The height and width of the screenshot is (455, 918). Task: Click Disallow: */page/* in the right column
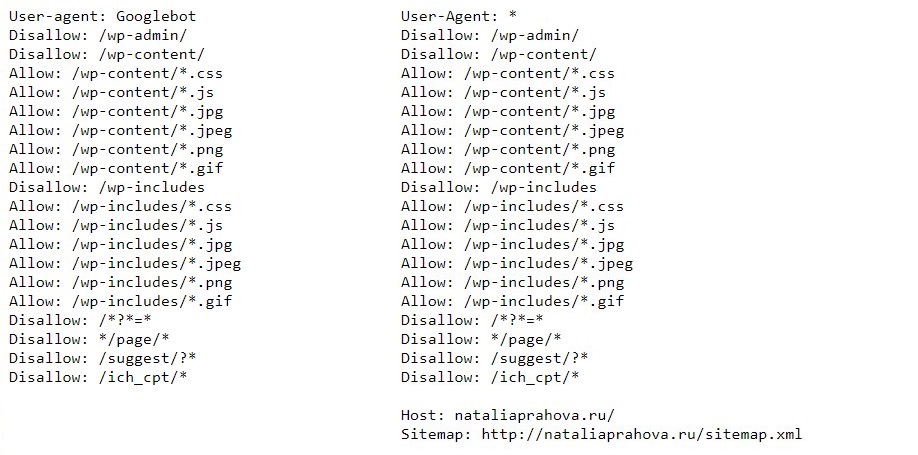[481, 339]
